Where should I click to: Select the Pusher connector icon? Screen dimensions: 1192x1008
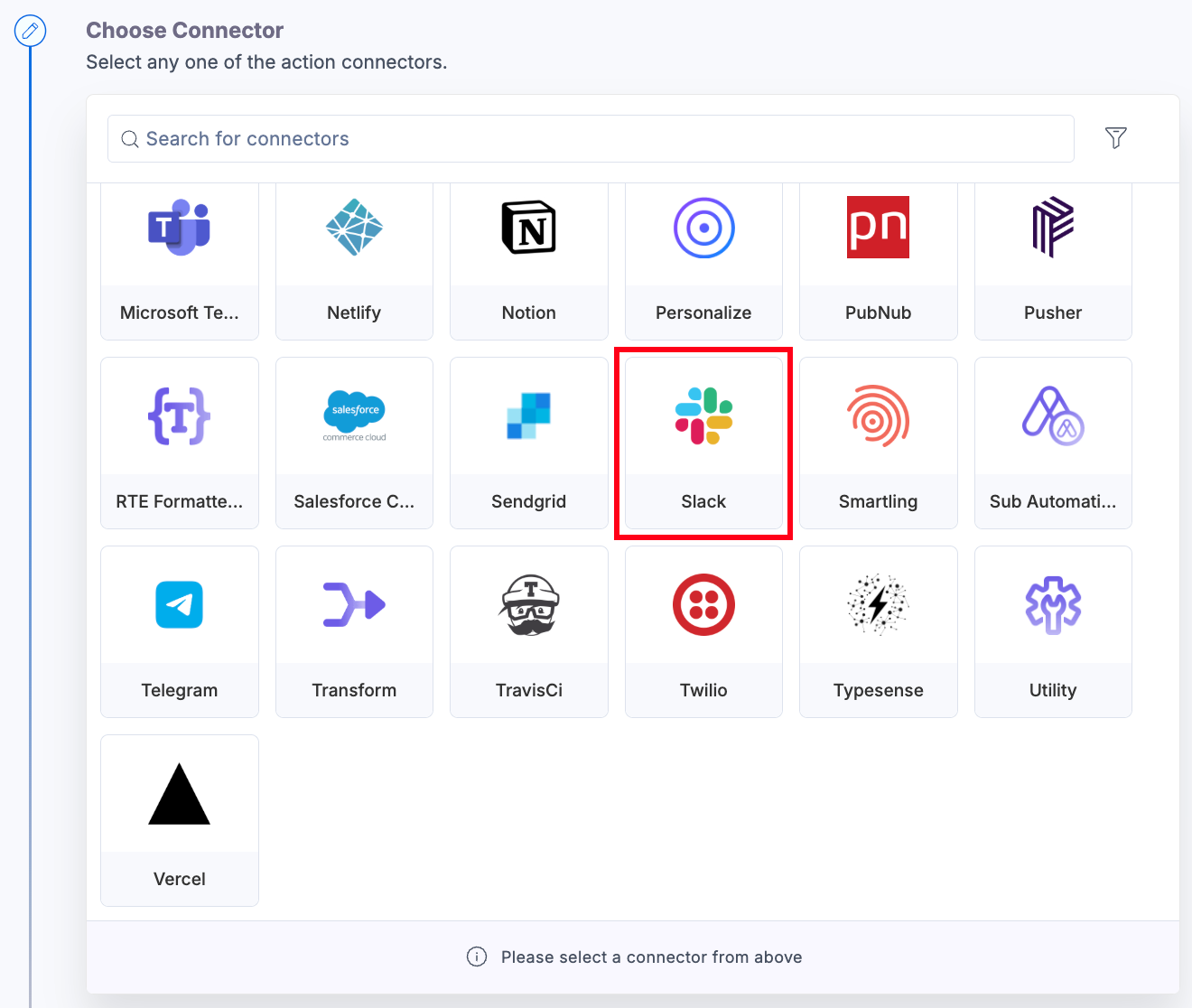(1053, 227)
